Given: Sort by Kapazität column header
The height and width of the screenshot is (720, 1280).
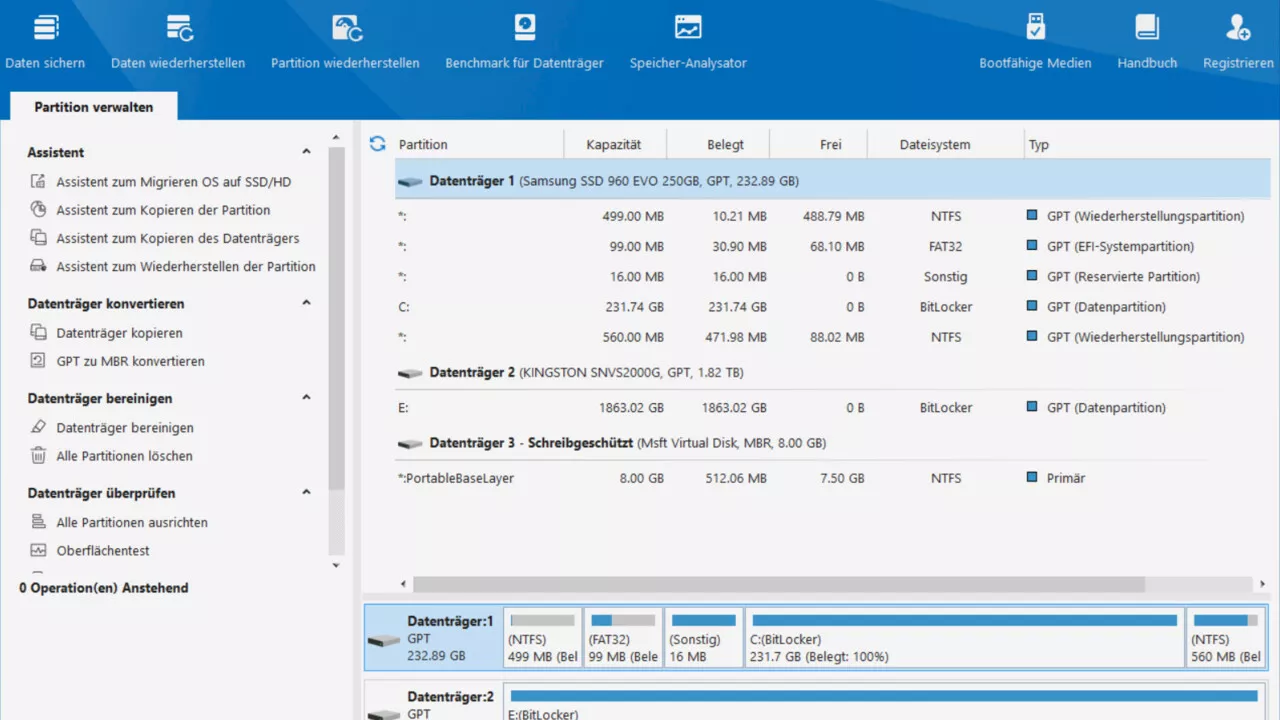Looking at the screenshot, I should coord(615,144).
